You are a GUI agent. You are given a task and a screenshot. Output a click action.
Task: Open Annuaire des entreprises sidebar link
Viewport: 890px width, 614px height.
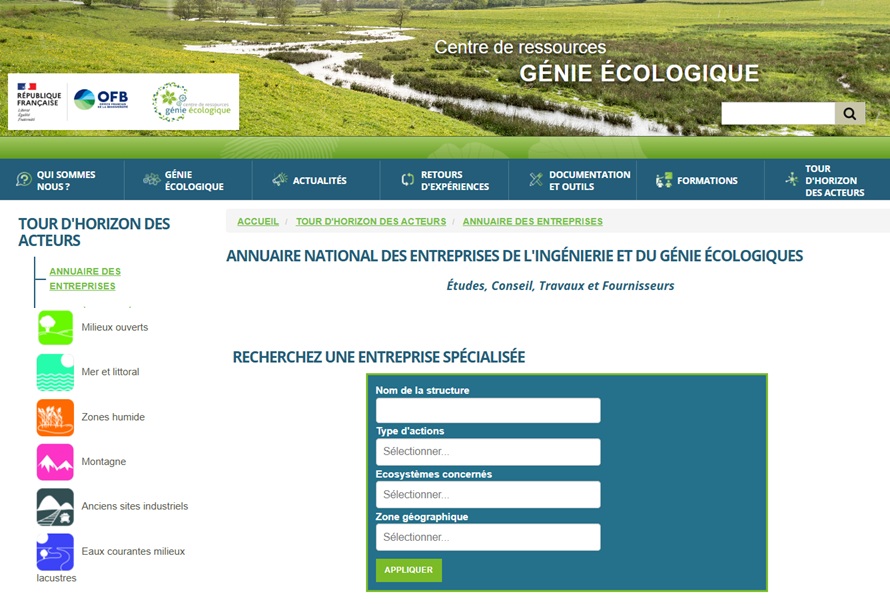pos(85,279)
